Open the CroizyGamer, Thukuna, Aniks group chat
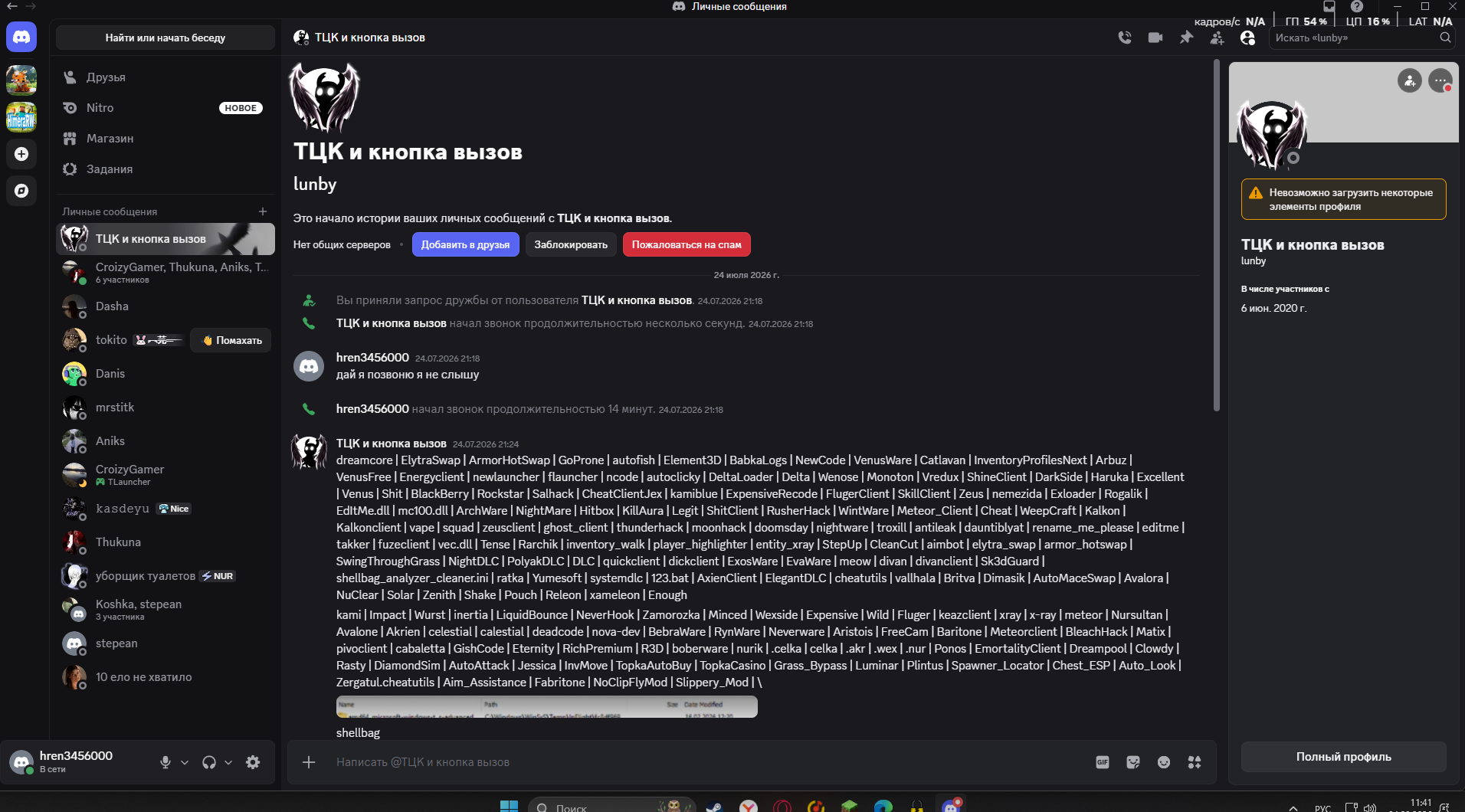Screen dimensions: 1465x812 click(x=166, y=273)
